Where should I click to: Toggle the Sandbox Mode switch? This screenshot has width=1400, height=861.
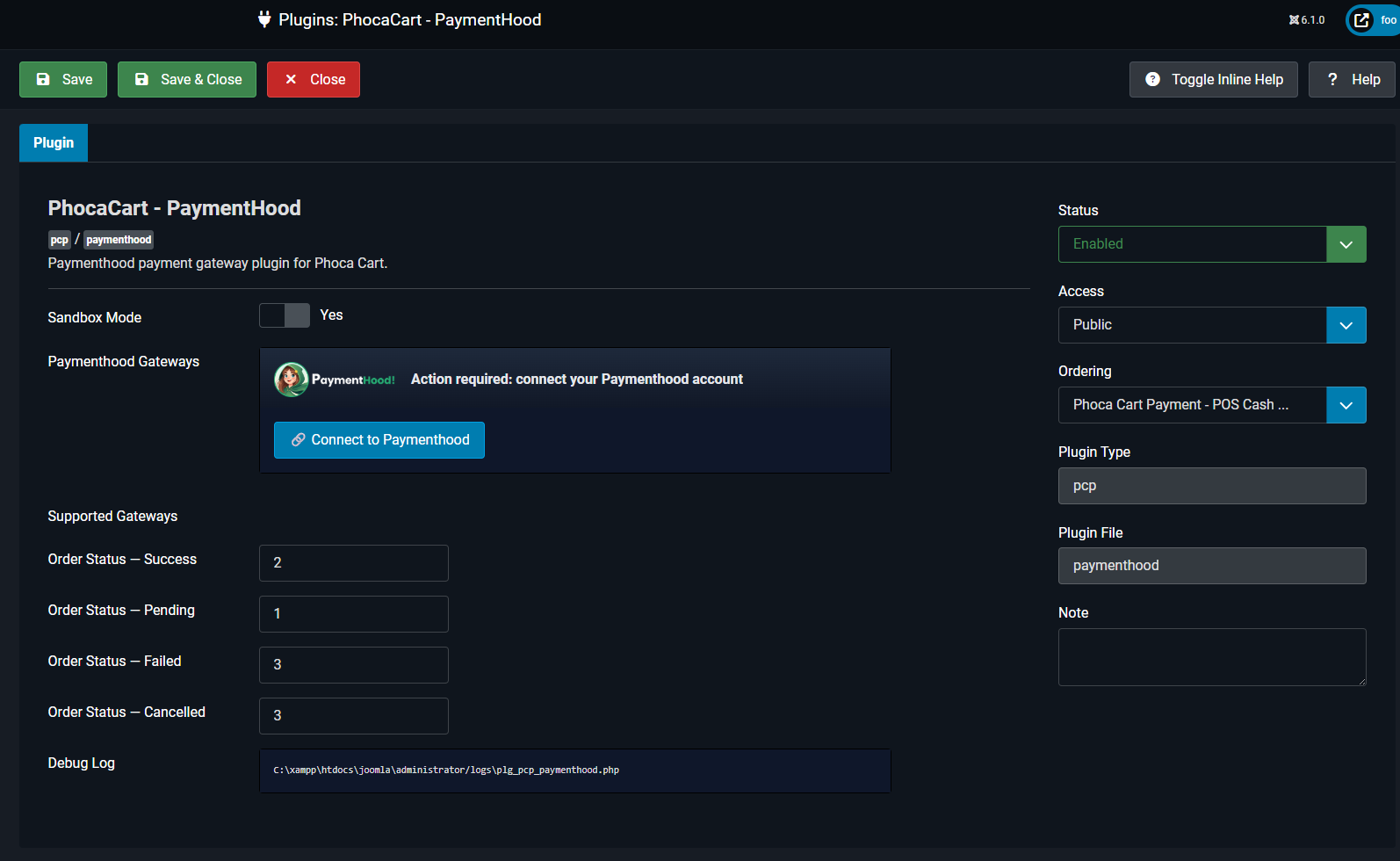click(285, 315)
